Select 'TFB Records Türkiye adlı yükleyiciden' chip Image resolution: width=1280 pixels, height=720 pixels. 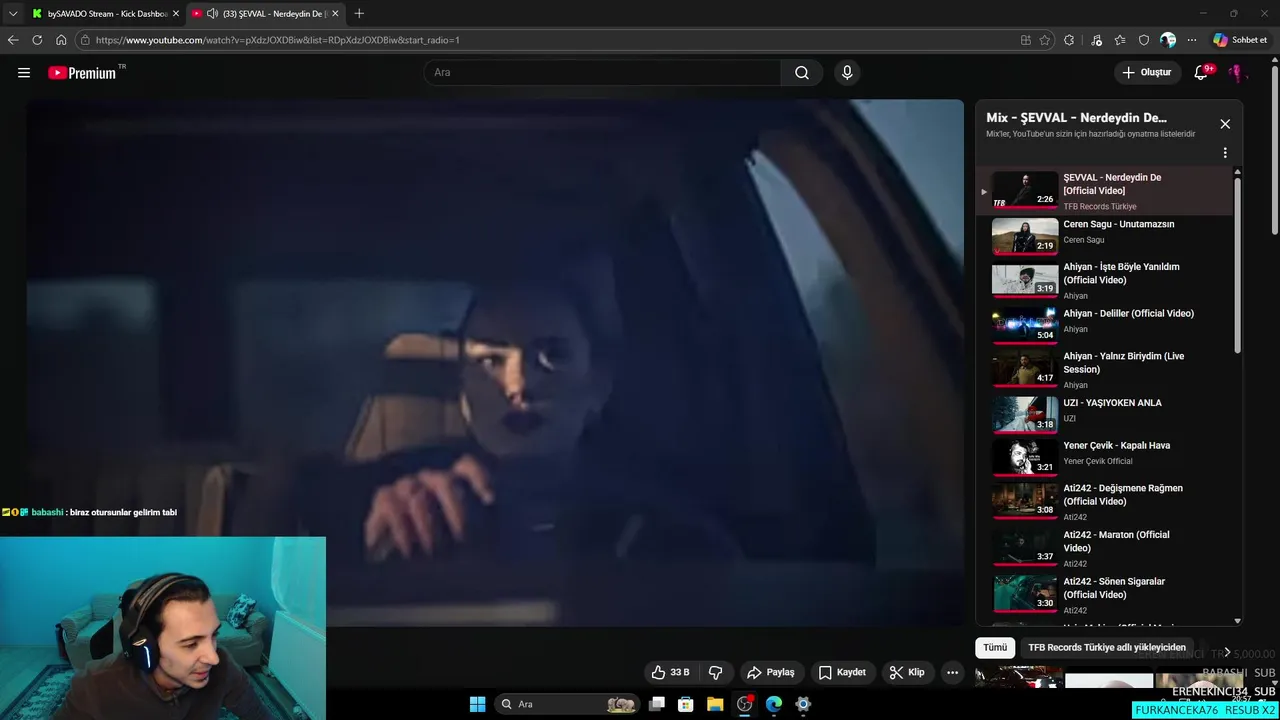tap(1107, 647)
